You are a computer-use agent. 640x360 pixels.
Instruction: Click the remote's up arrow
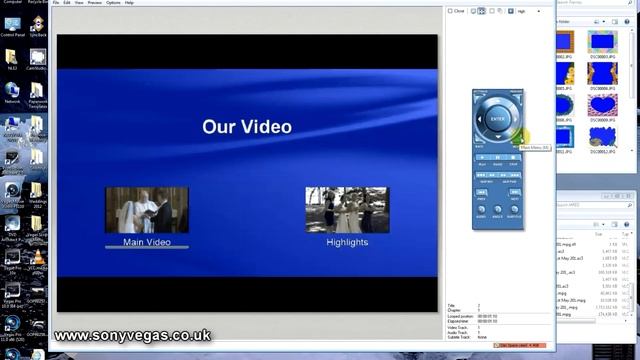(x=498, y=101)
